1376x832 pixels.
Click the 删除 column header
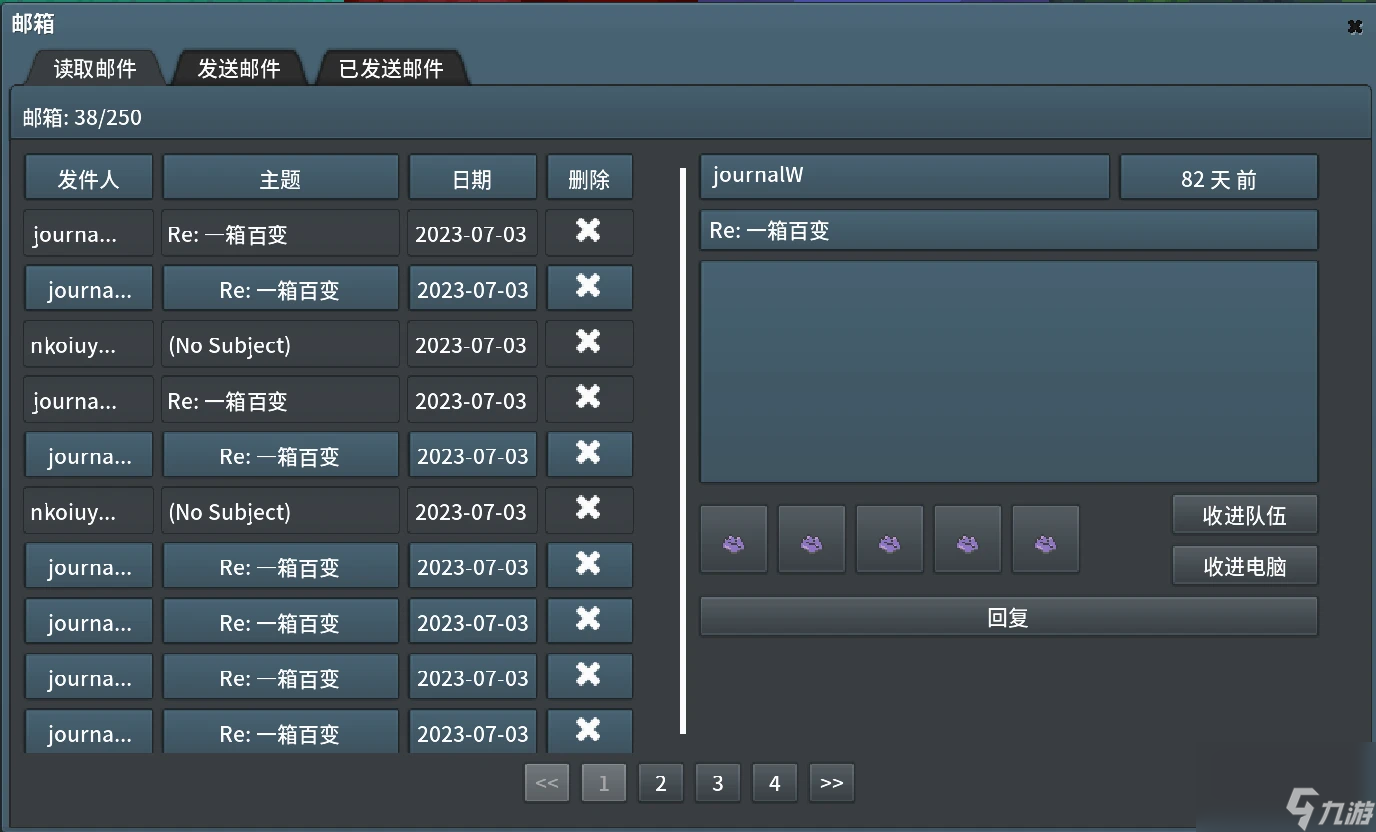click(x=589, y=178)
